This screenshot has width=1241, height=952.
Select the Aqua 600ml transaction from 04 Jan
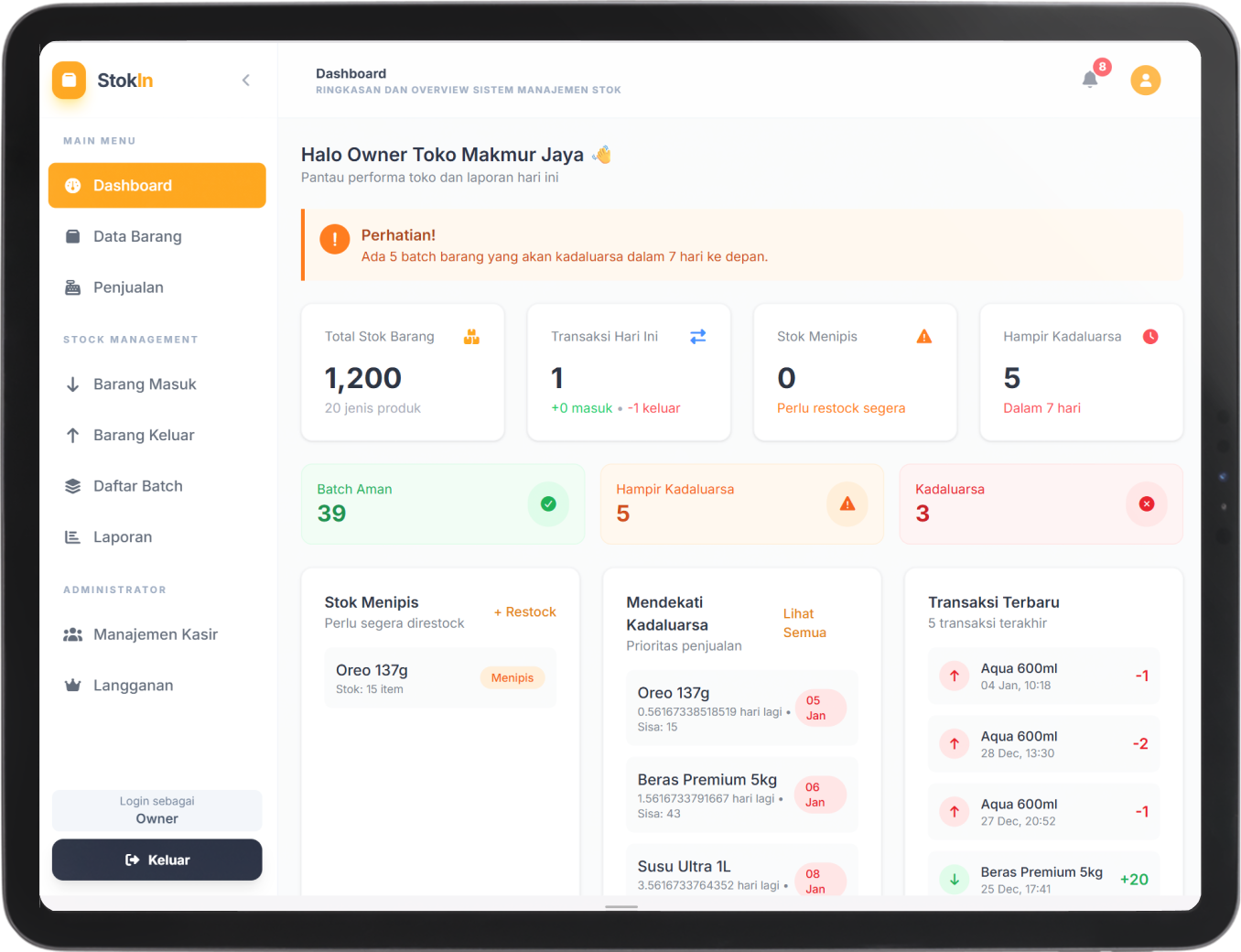pos(1043,676)
